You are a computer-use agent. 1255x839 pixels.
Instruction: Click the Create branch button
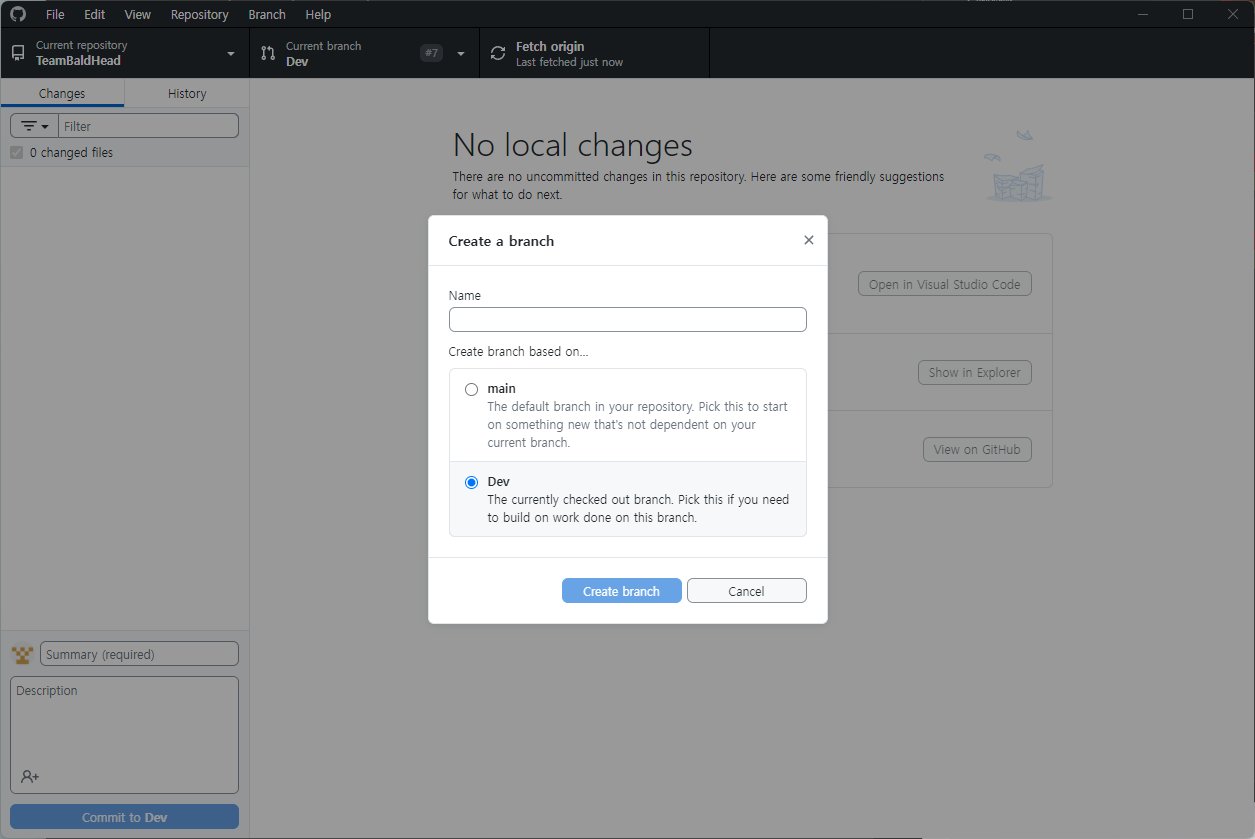pos(622,591)
